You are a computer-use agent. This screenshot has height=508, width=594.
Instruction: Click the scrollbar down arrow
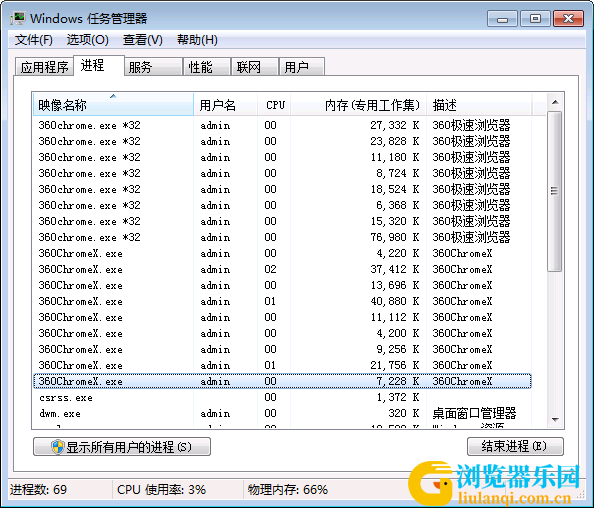point(555,420)
